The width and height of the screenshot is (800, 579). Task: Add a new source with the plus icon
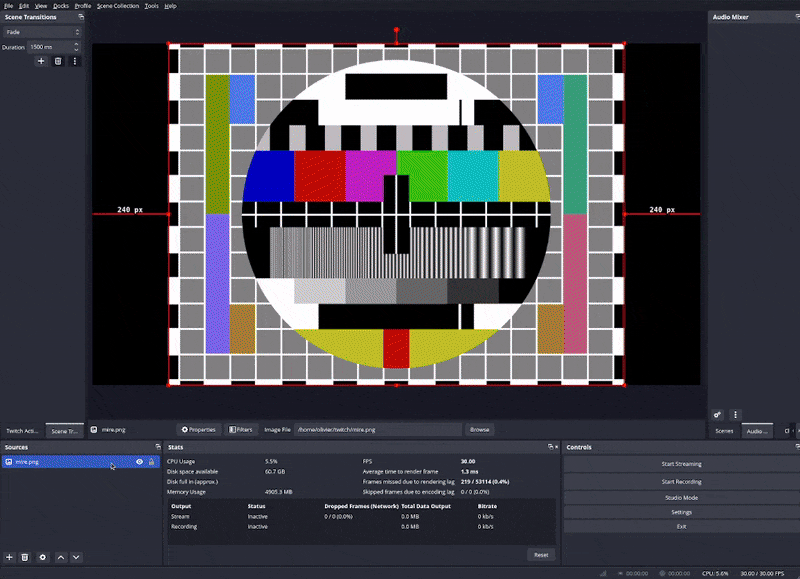[8, 557]
